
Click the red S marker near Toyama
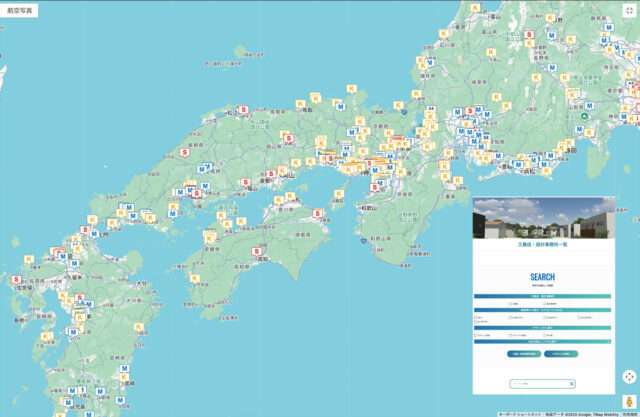(x=528, y=36)
